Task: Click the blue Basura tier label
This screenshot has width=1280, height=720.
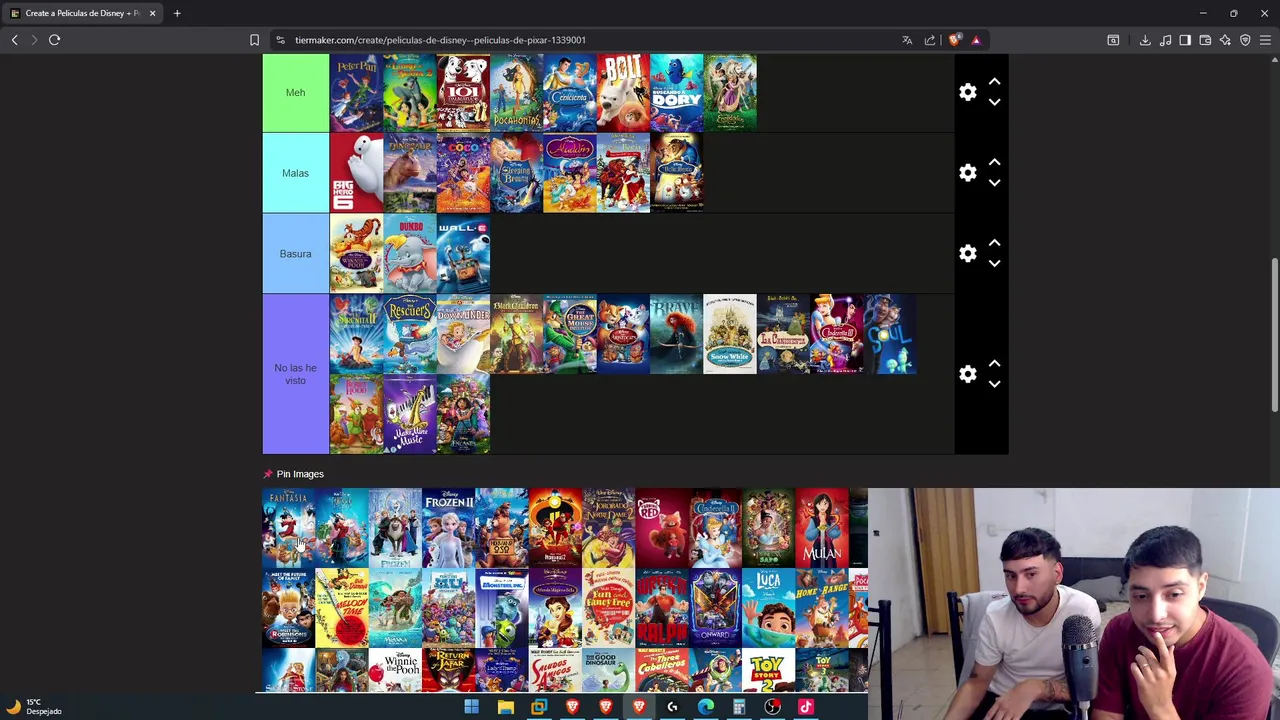Action: pyautogui.click(x=295, y=253)
